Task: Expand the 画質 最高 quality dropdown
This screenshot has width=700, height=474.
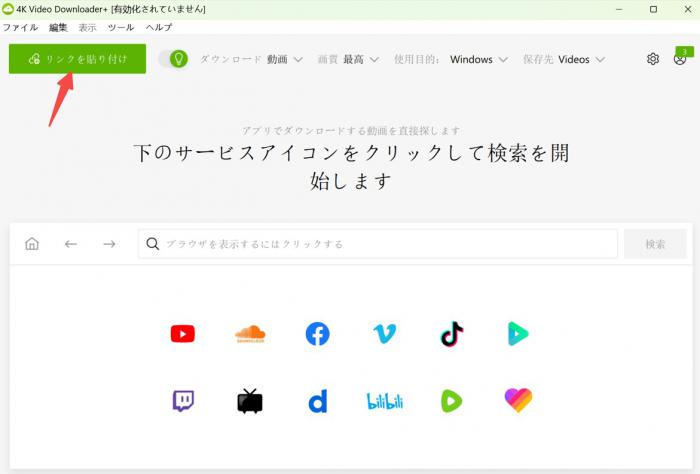Action: pyautogui.click(x=348, y=59)
